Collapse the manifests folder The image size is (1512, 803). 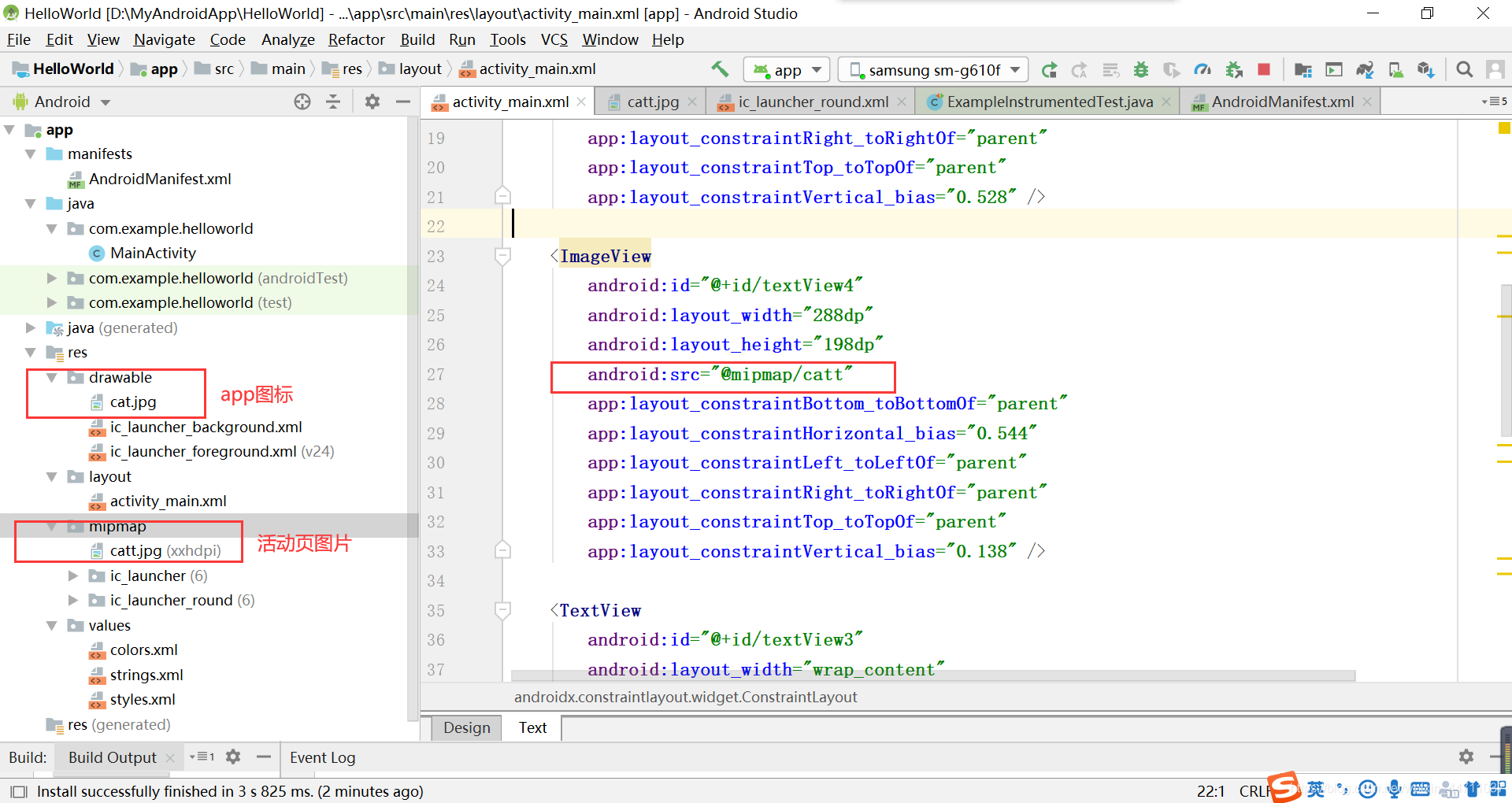pyautogui.click(x=31, y=154)
